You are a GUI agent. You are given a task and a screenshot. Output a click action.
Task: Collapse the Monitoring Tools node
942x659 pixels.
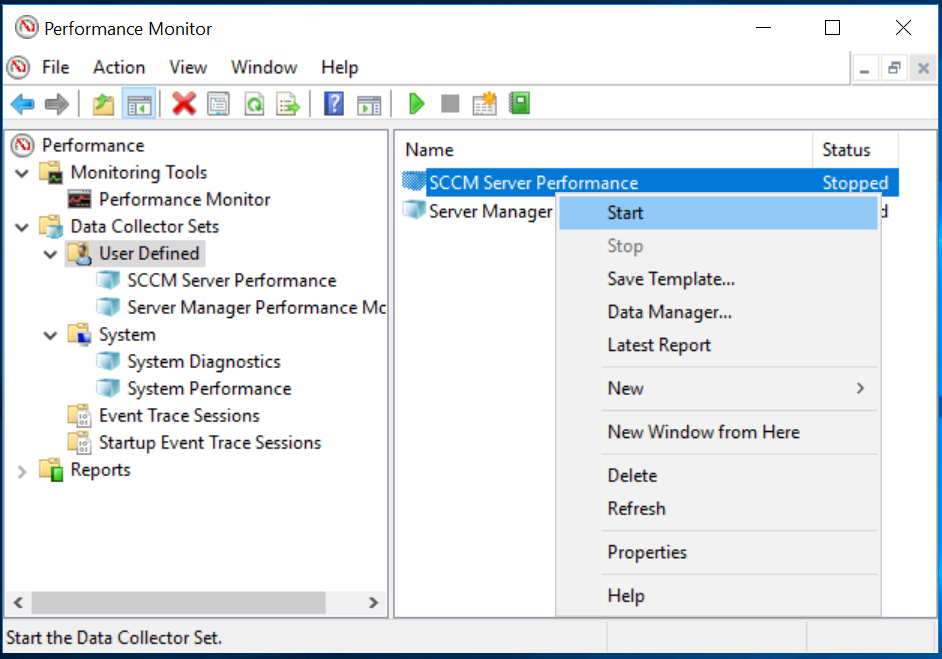22,174
